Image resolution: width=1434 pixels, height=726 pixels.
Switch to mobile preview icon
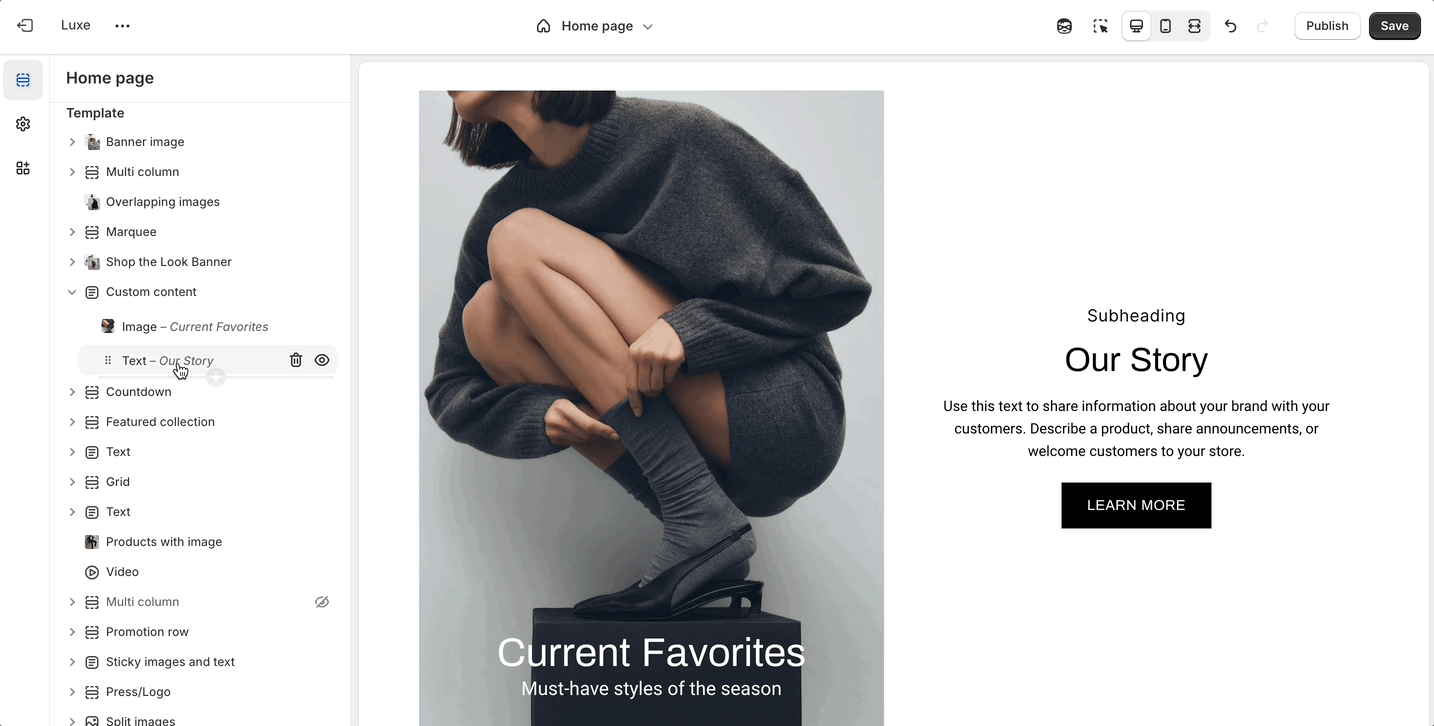pyautogui.click(x=1166, y=26)
